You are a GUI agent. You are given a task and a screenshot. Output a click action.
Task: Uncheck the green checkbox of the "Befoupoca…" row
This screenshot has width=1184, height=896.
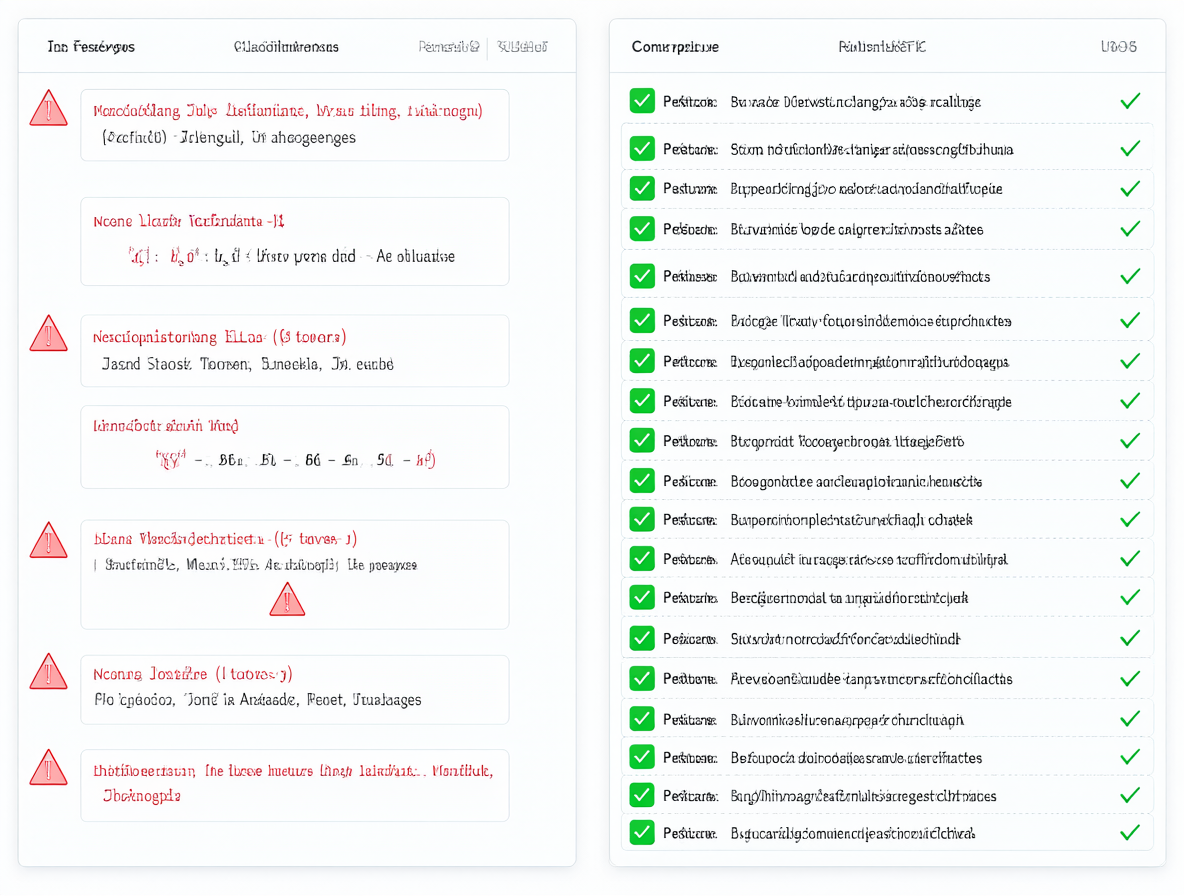point(642,756)
